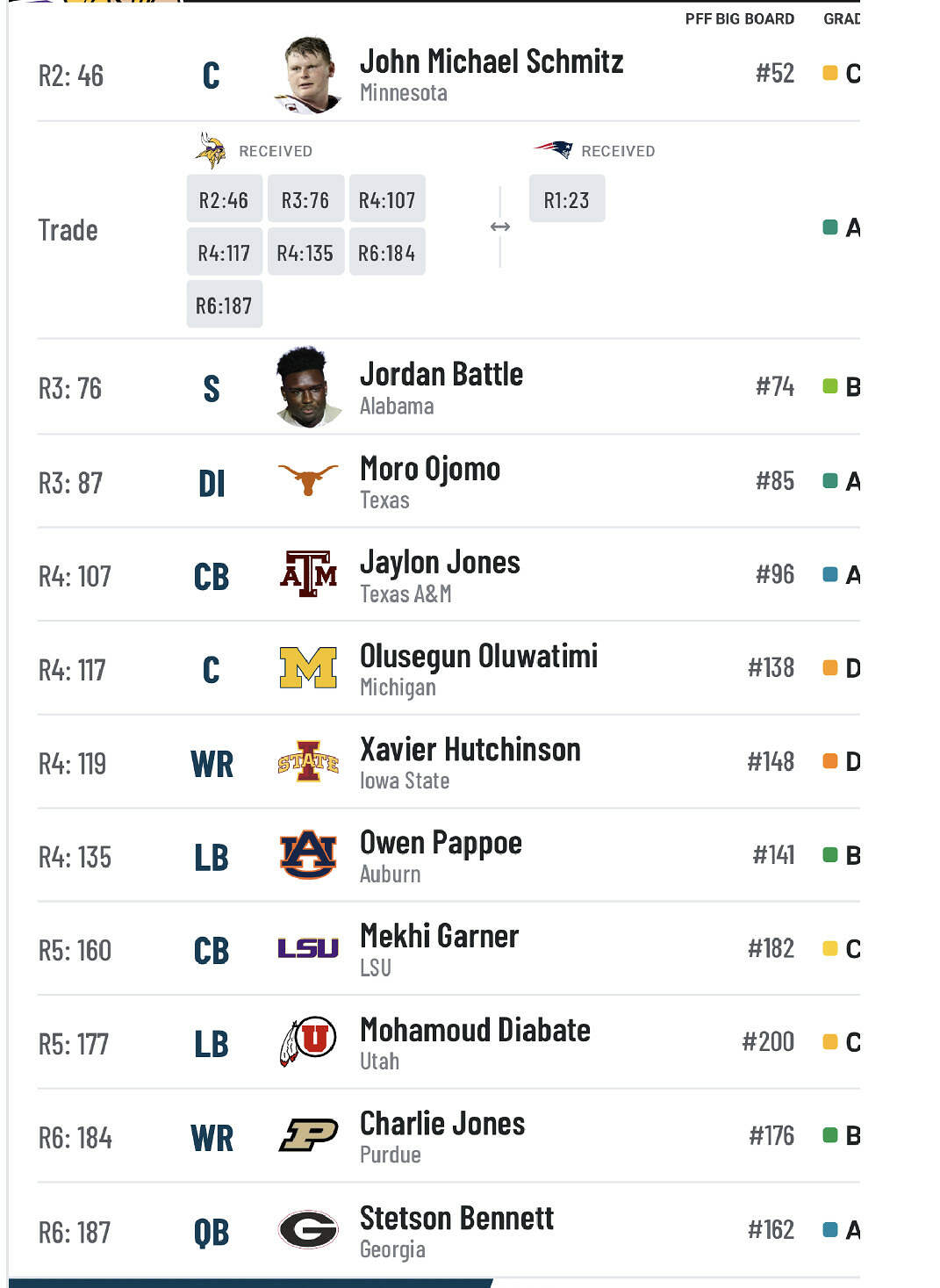Select the R1:23 traded pick chip
The image size is (940, 1288).
tap(566, 200)
